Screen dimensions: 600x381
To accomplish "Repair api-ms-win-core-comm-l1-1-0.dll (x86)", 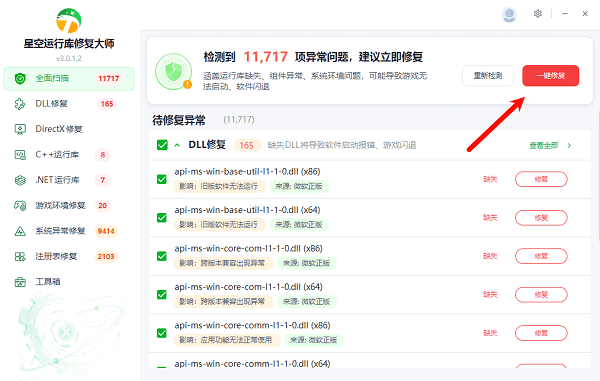I will (x=541, y=333).
